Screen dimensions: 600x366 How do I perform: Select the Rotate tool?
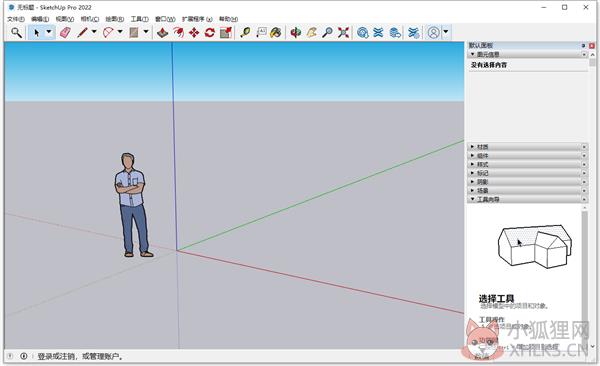coord(209,33)
